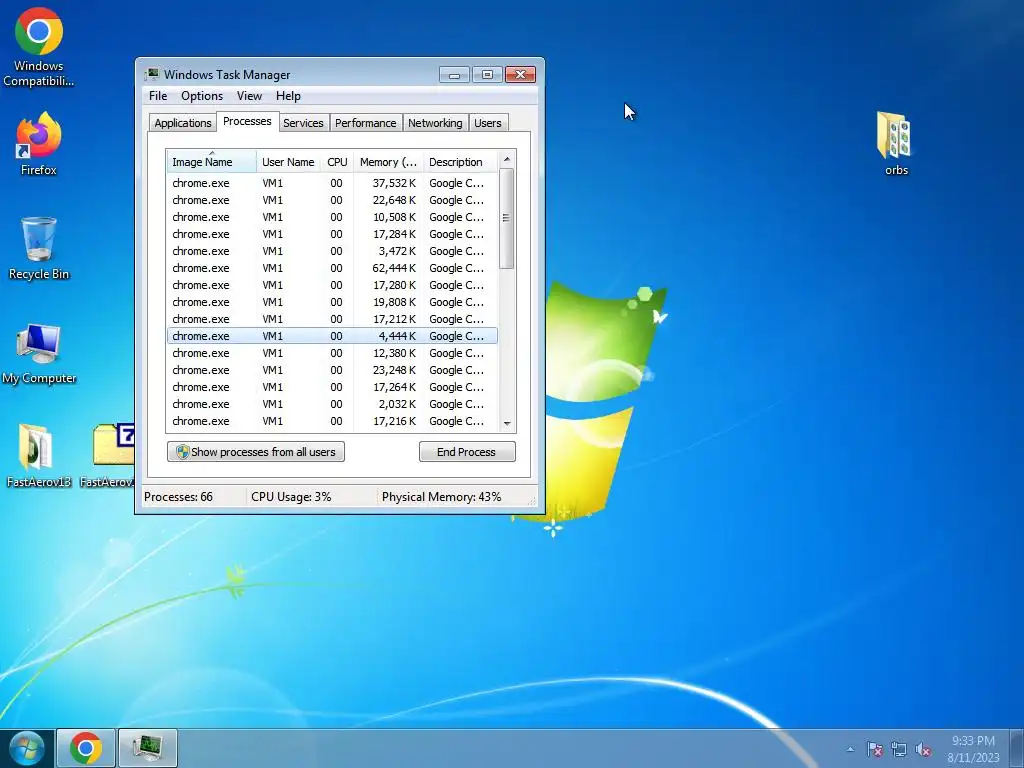Click CPU Usage: 3% status entry

coord(291,497)
